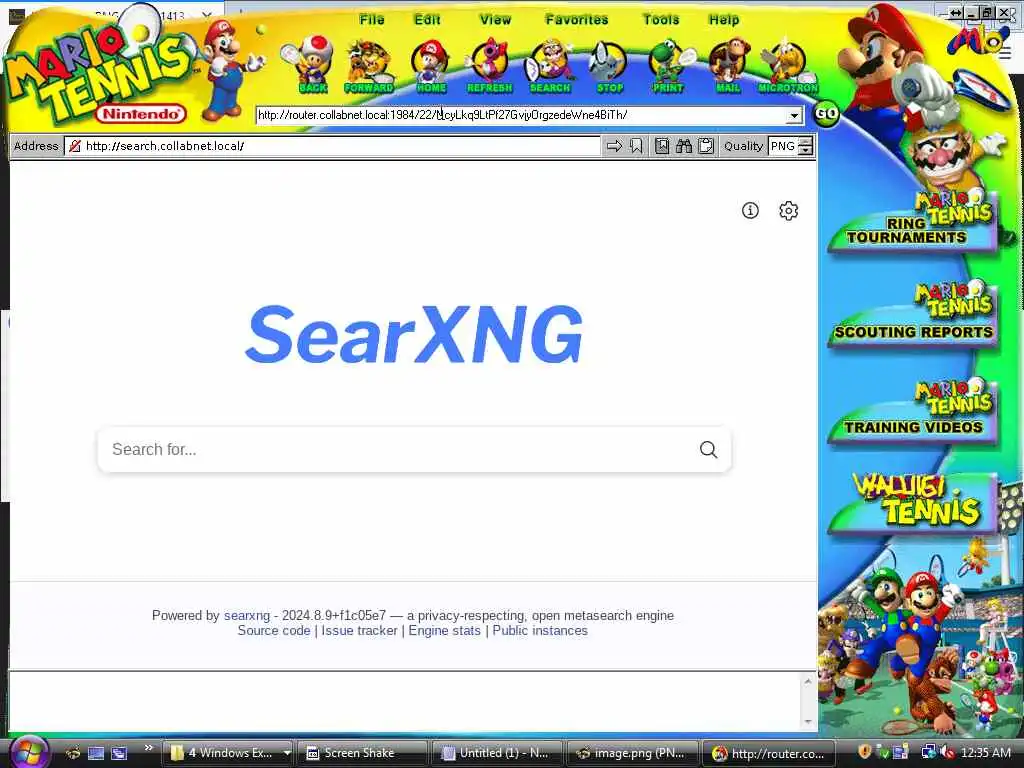This screenshot has height=768, width=1024.
Task: Open the searxng link in footer
Action: 247,615
